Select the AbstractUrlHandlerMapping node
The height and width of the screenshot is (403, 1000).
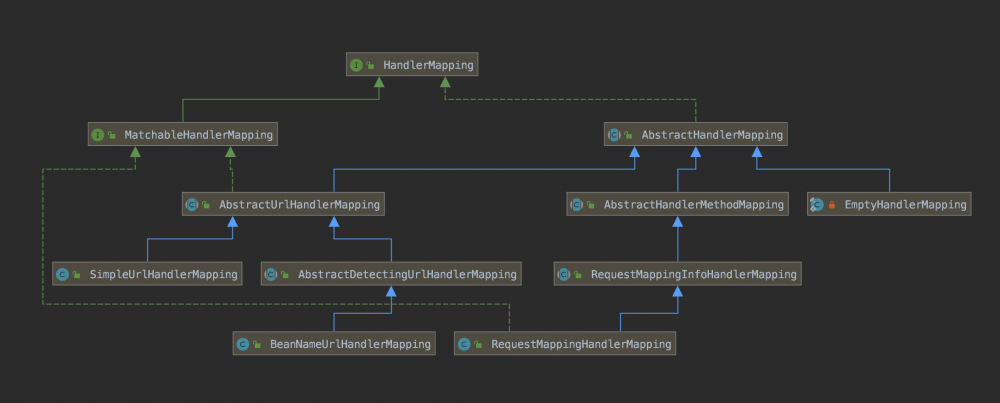click(x=299, y=204)
